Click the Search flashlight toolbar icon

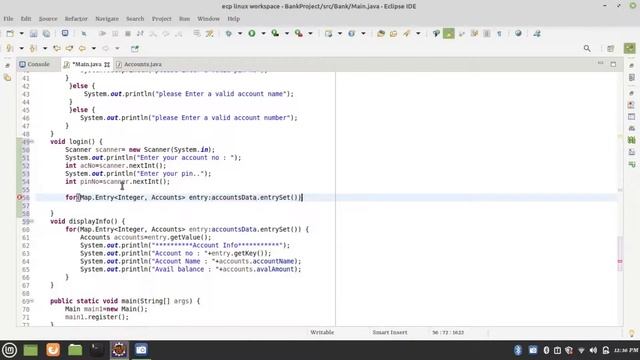coord(407,34)
